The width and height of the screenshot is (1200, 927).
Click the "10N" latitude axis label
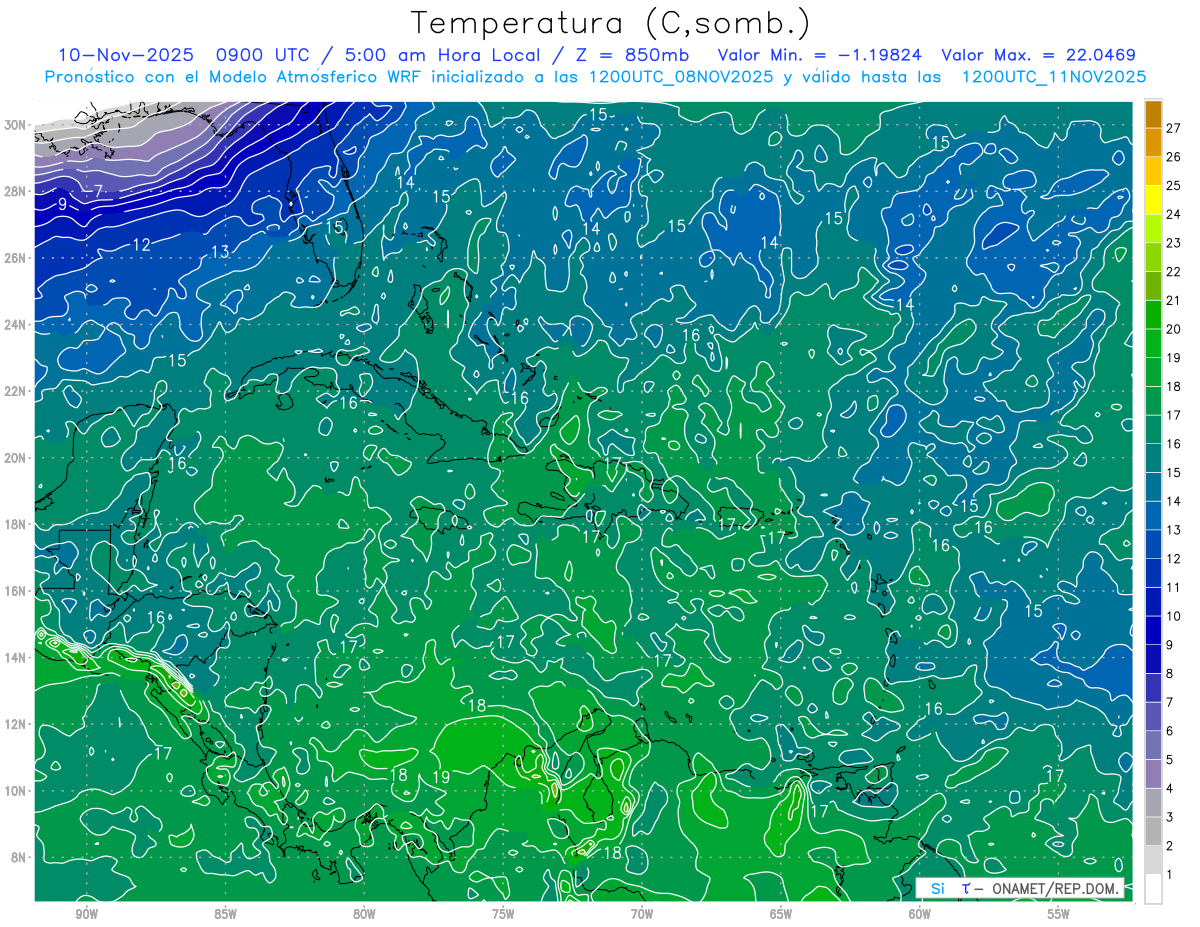[x=17, y=790]
